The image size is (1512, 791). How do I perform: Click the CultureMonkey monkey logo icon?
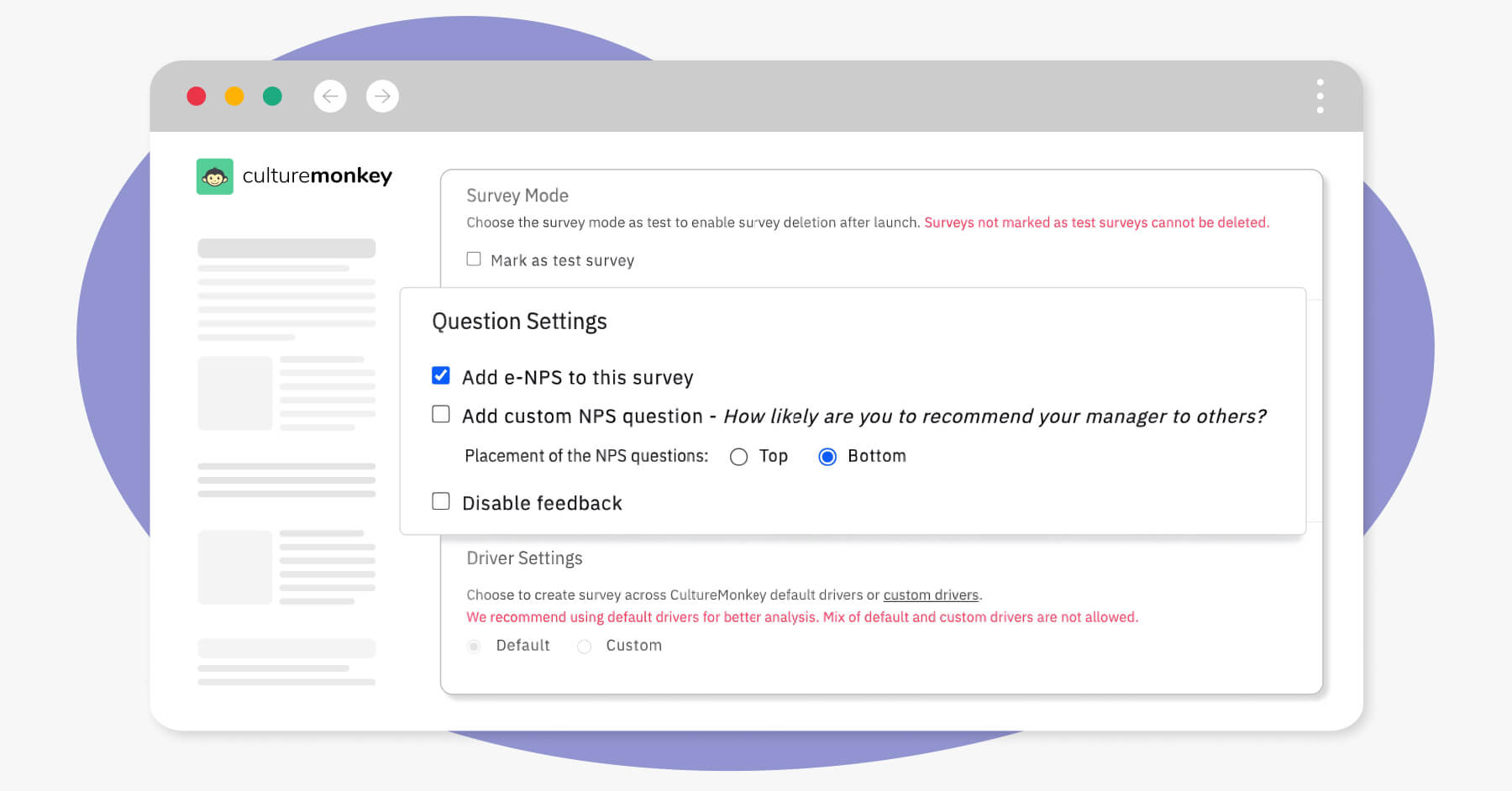pyautogui.click(x=214, y=176)
